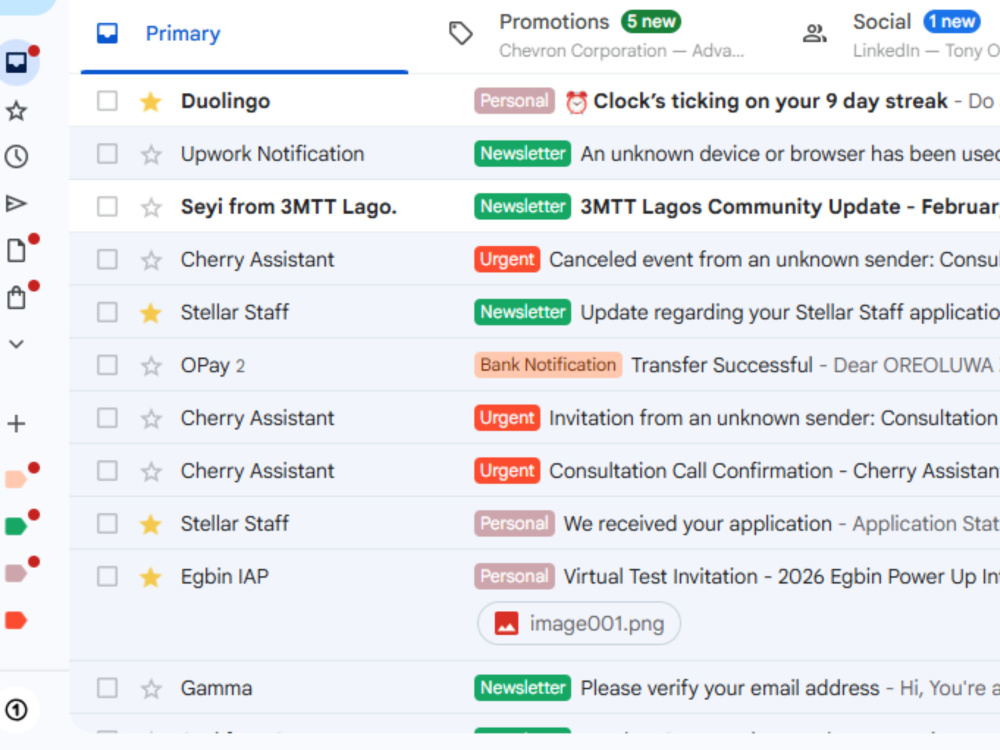Star the Invitation from unknown sender email
The width and height of the screenshot is (1000, 750).
click(151, 418)
